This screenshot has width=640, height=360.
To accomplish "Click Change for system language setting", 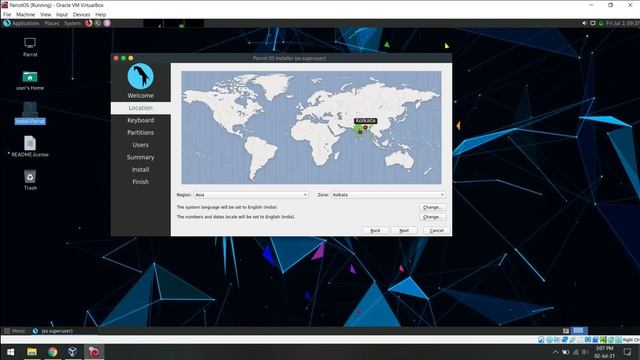I will [432, 207].
